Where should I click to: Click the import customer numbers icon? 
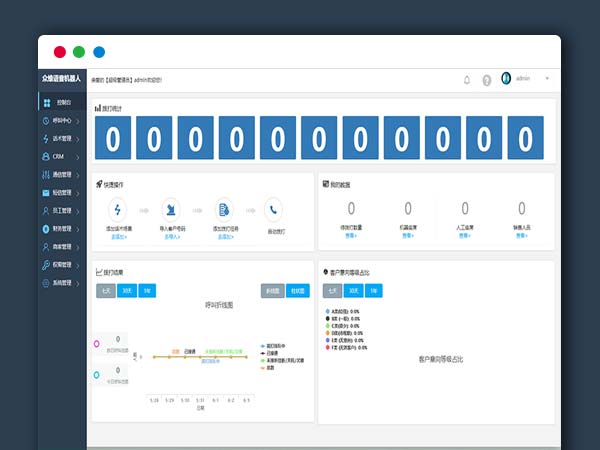172,209
